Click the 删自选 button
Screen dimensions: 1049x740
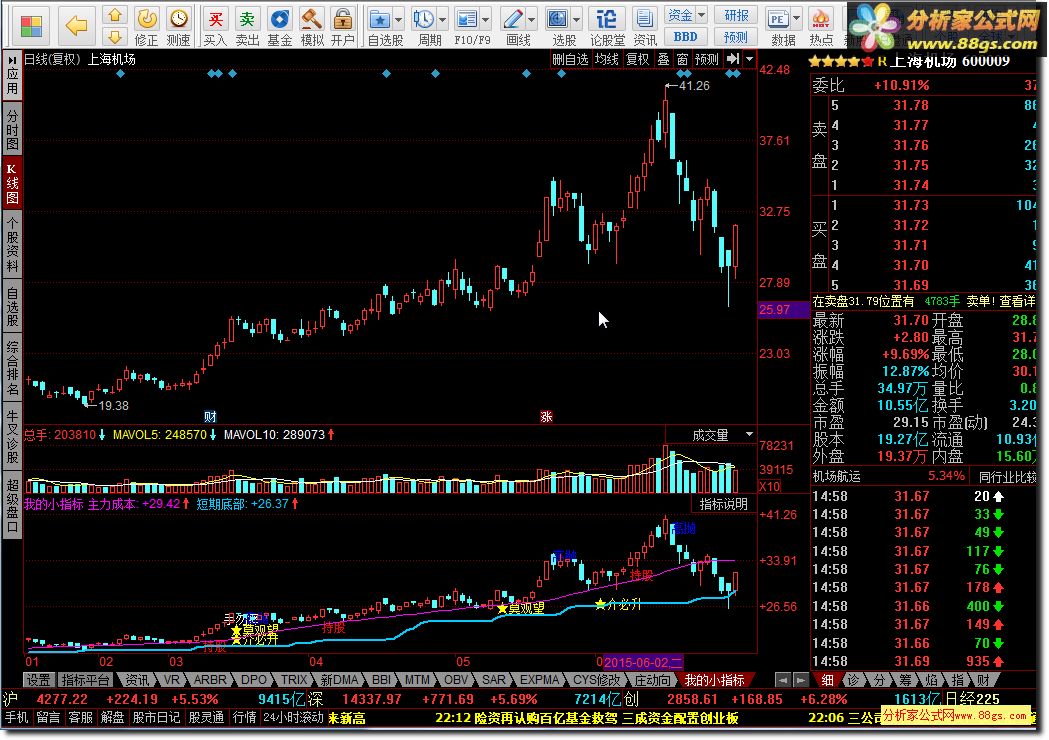point(570,59)
